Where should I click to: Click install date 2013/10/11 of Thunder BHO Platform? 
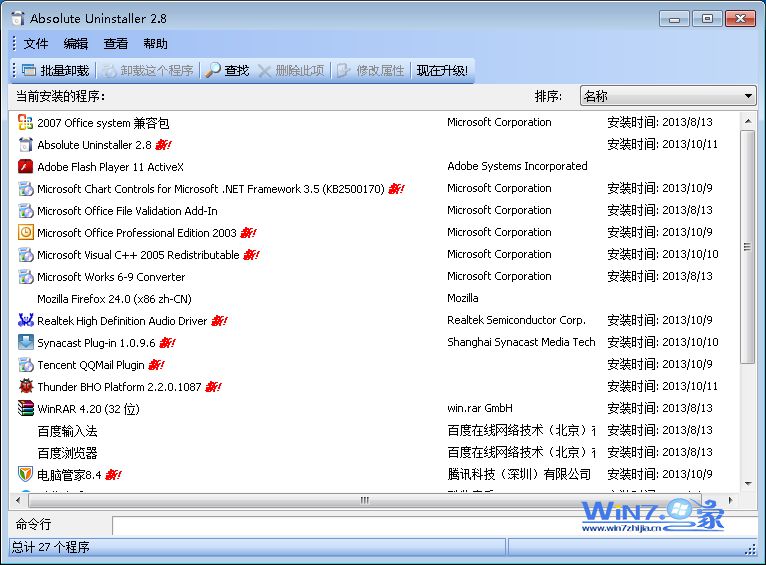[690, 386]
